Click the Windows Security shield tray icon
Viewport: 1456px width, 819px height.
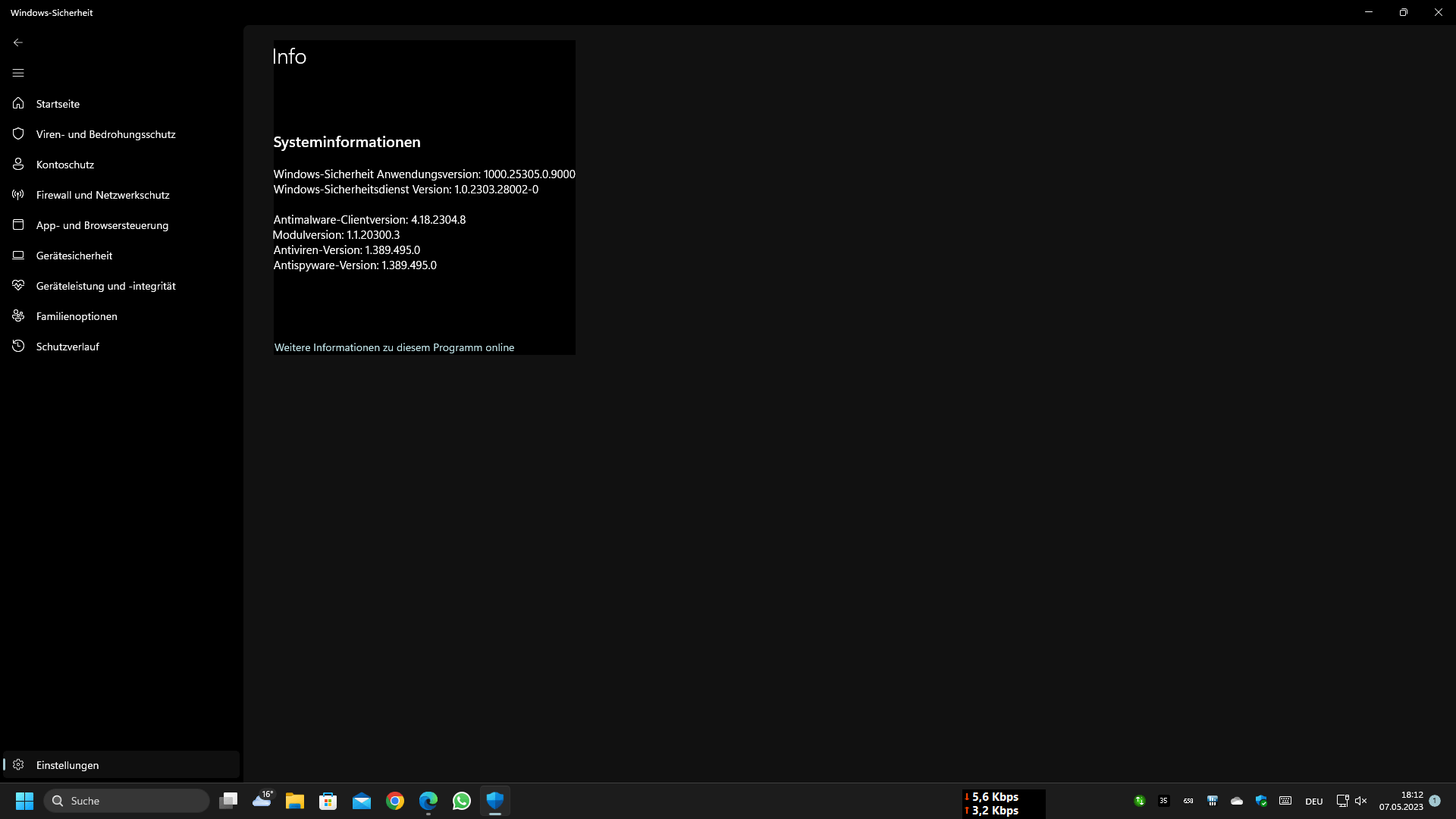pyautogui.click(x=1261, y=801)
